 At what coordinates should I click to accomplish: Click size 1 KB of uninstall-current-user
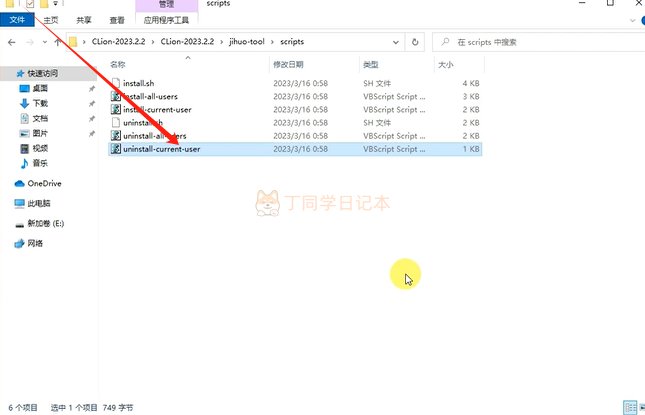pos(471,149)
